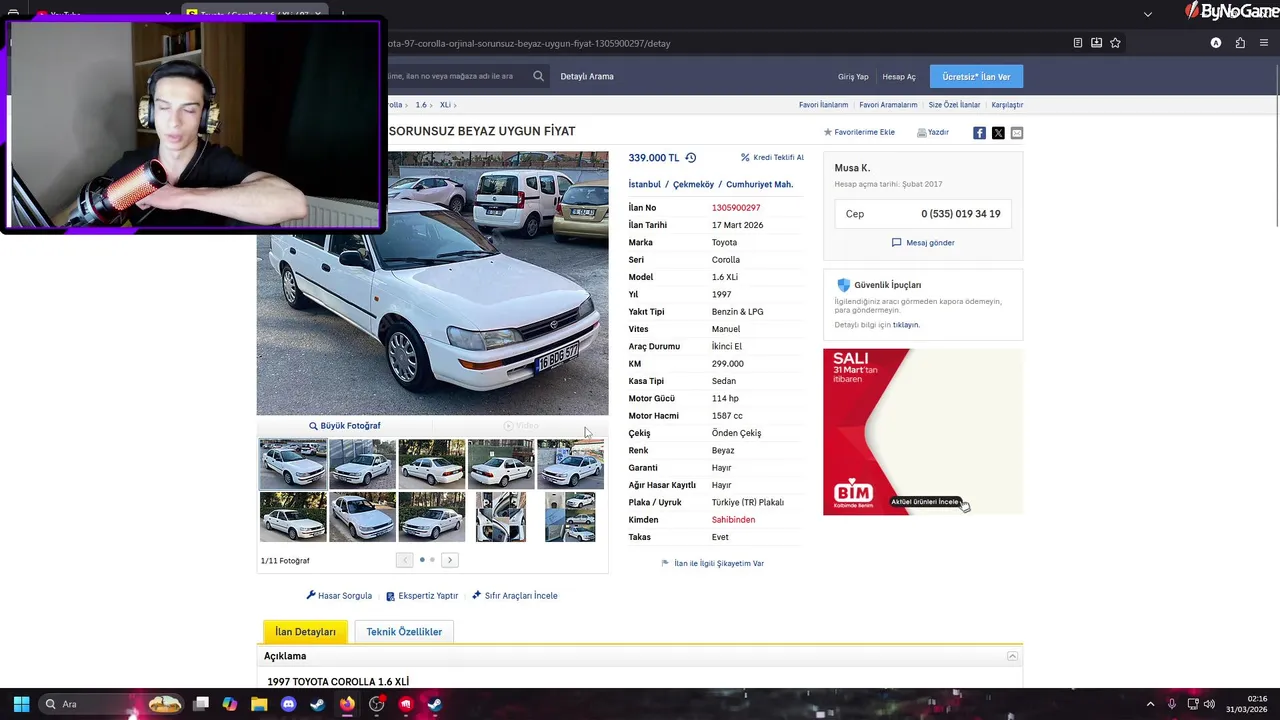Open the Firefox account avatar icon
The width and height of the screenshot is (1280, 720).
[x=1216, y=43]
